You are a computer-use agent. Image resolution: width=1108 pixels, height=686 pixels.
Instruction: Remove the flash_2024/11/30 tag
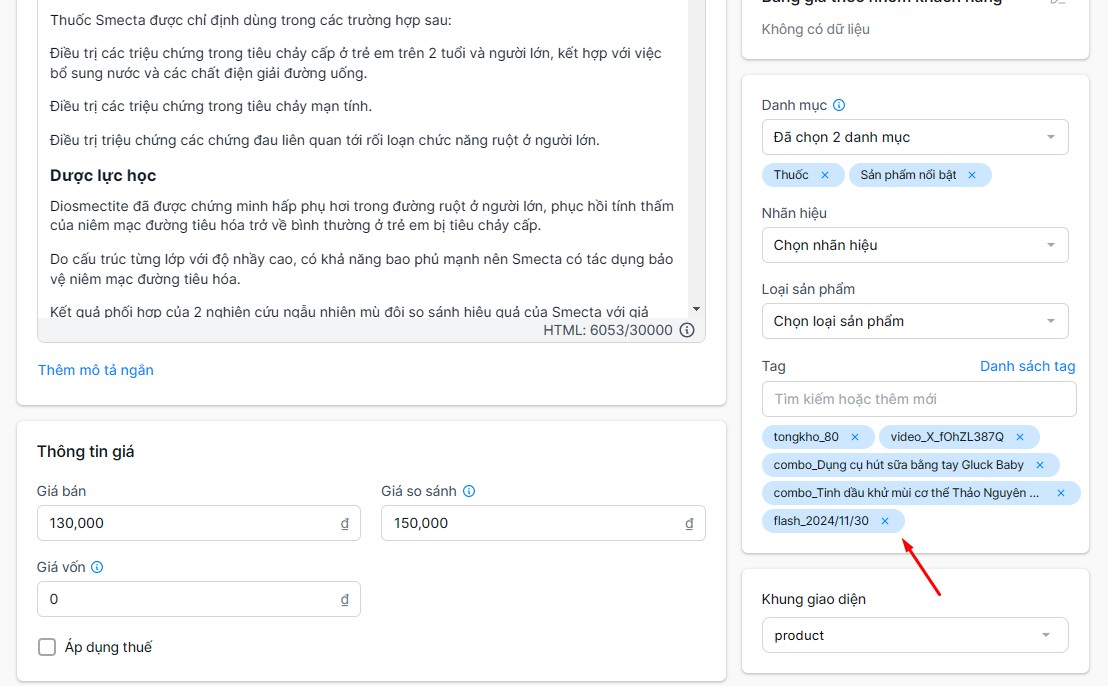pos(885,521)
